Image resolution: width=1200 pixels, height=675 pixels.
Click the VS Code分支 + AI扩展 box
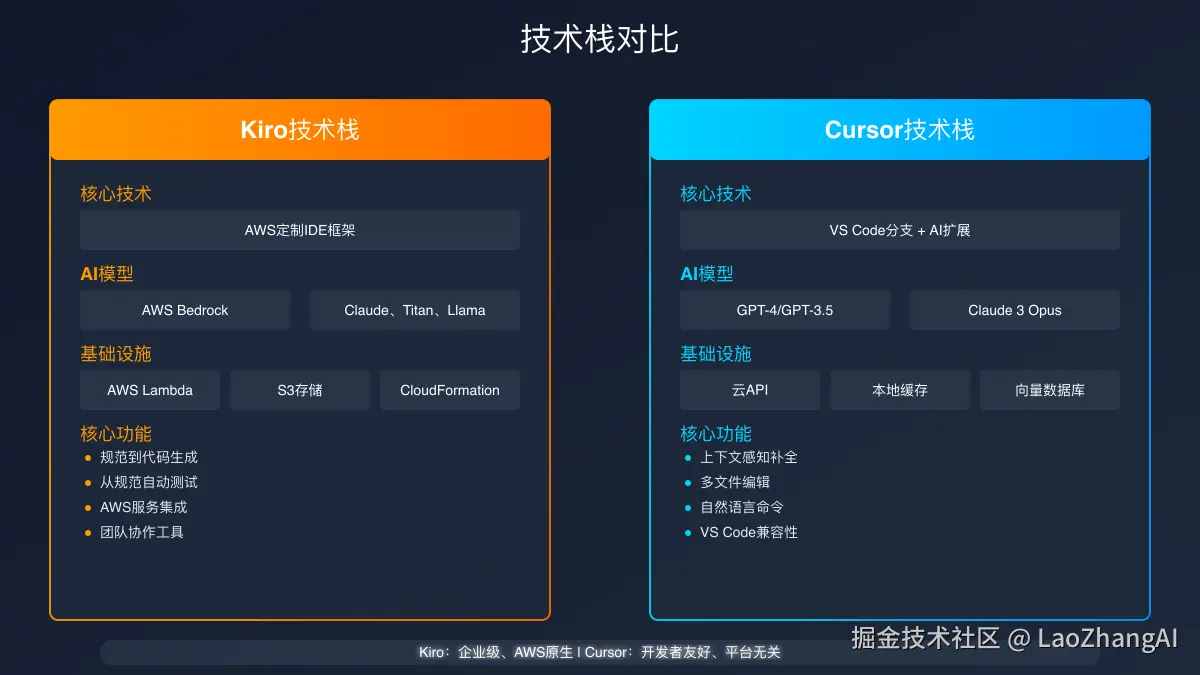tap(900, 230)
